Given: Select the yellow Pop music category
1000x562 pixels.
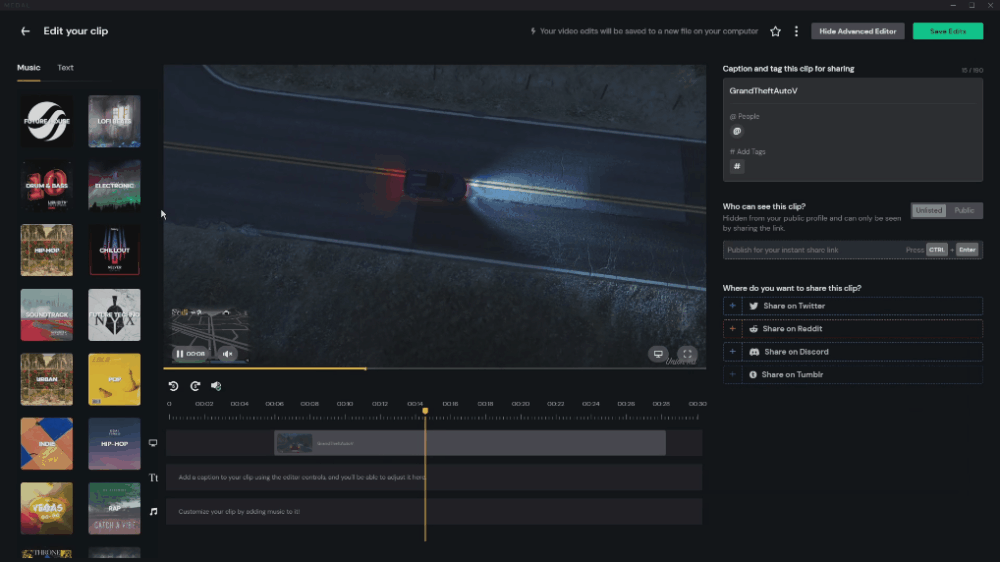Looking at the screenshot, I should click(x=114, y=379).
